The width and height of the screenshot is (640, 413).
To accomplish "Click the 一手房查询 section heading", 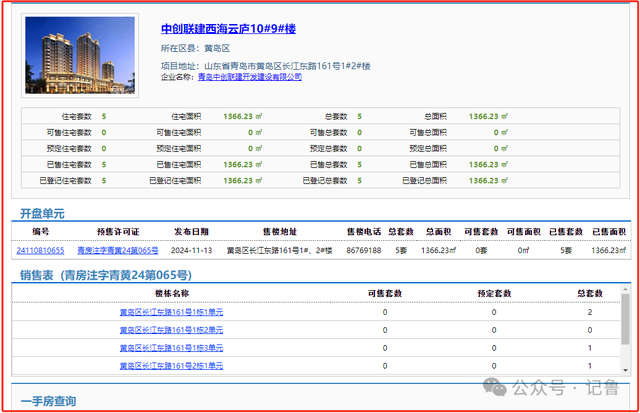I will [49, 401].
